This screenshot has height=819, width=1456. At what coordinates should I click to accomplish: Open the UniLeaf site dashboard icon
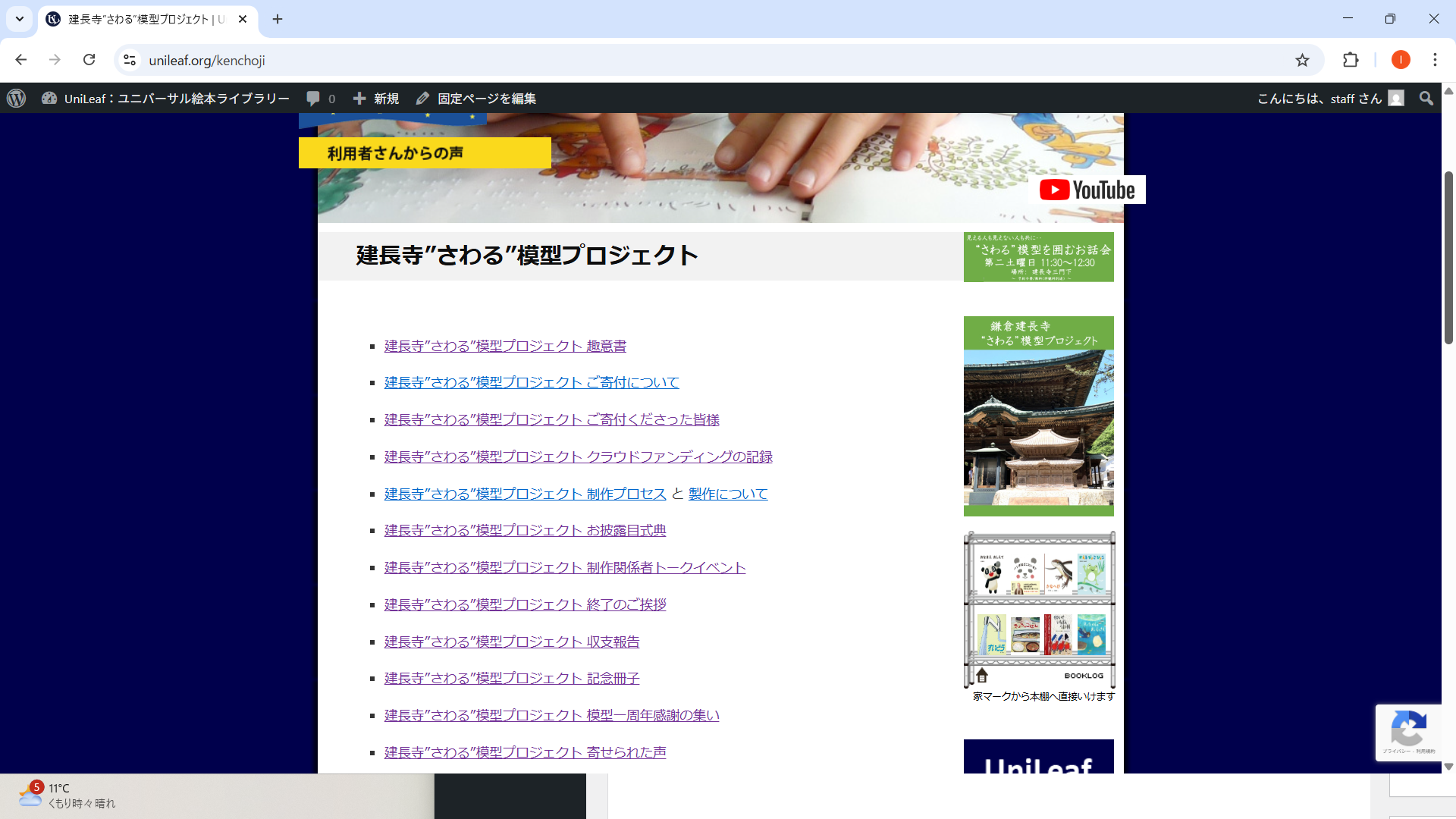click(49, 99)
